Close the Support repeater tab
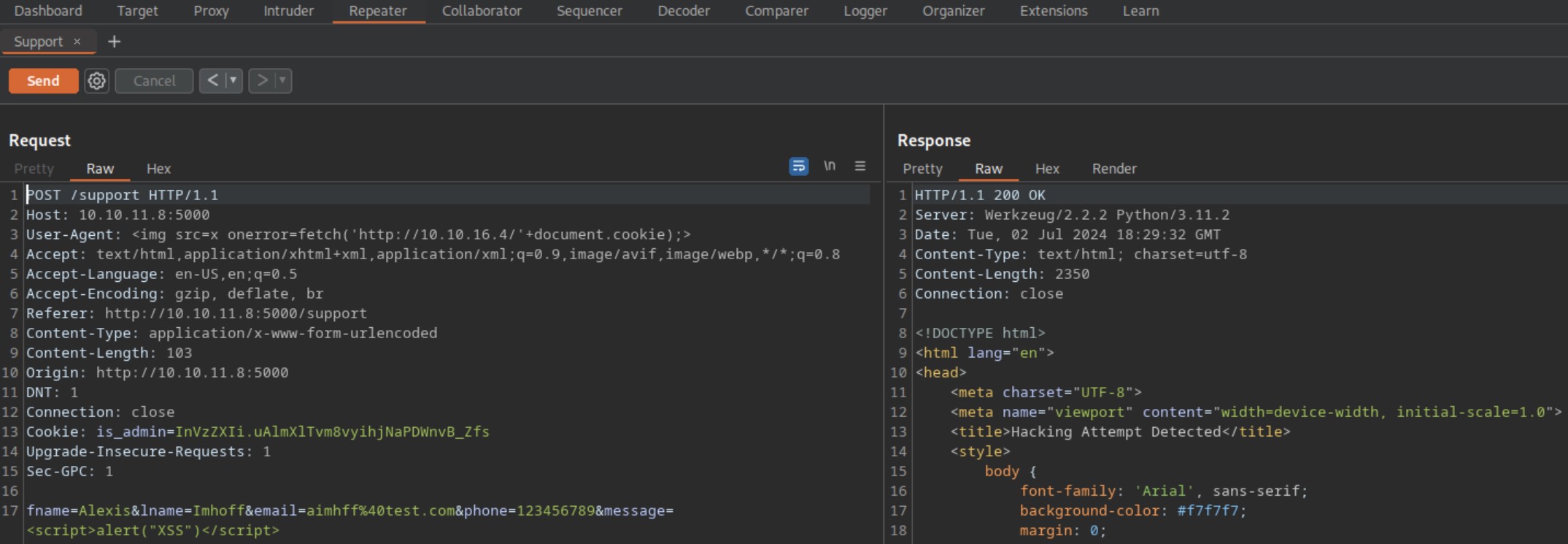The width and height of the screenshot is (1568, 544). click(x=77, y=42)
